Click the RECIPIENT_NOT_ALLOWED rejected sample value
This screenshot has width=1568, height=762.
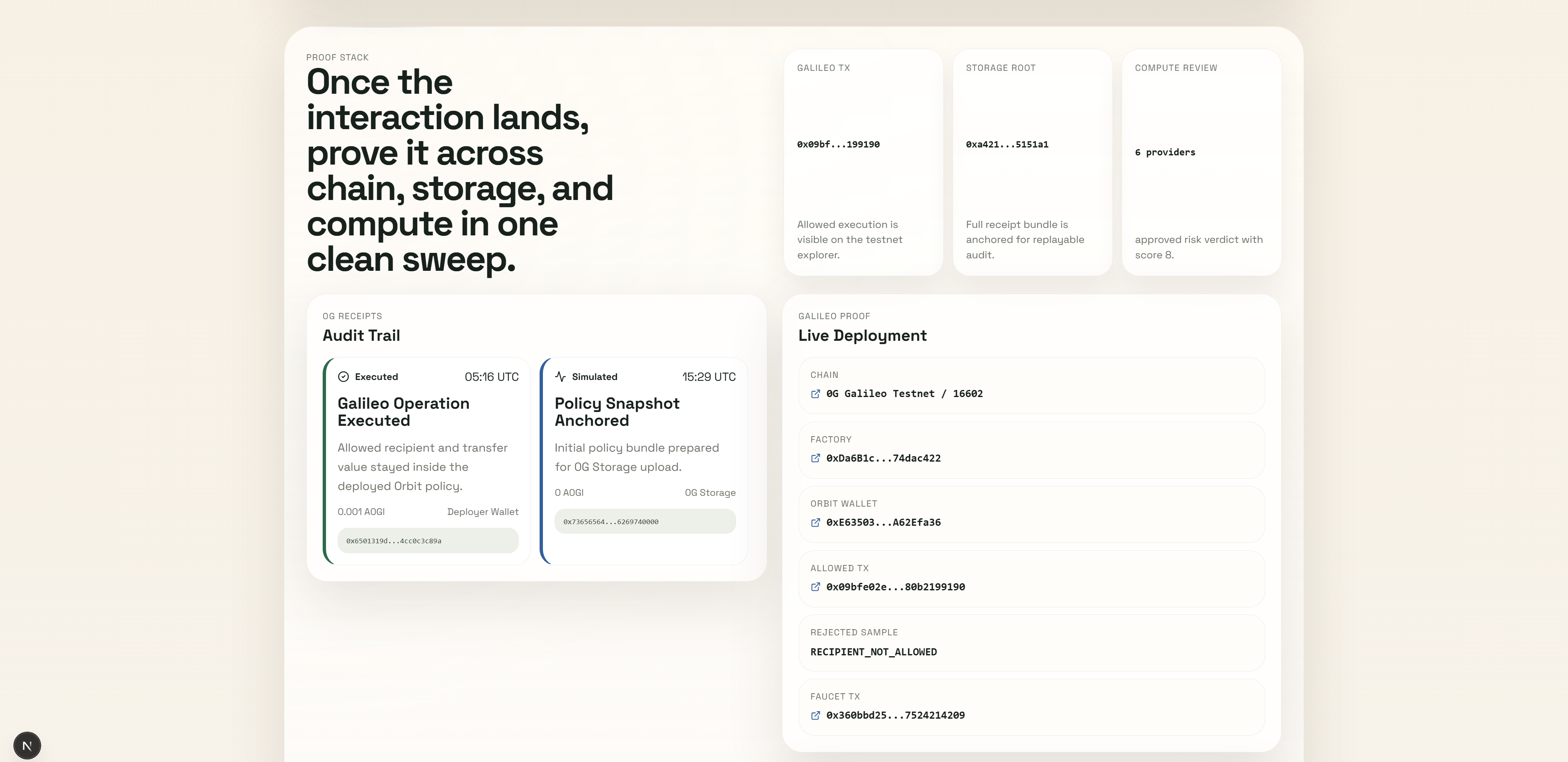pos(874,652)
